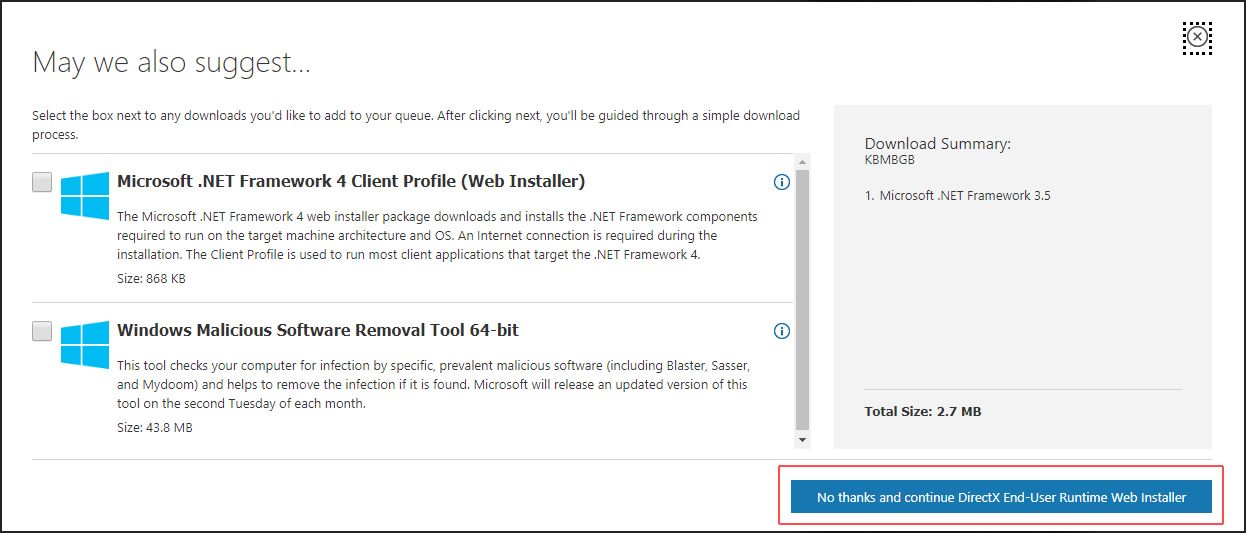Click the malicious software tool description paragraph

tap(433, 384)
